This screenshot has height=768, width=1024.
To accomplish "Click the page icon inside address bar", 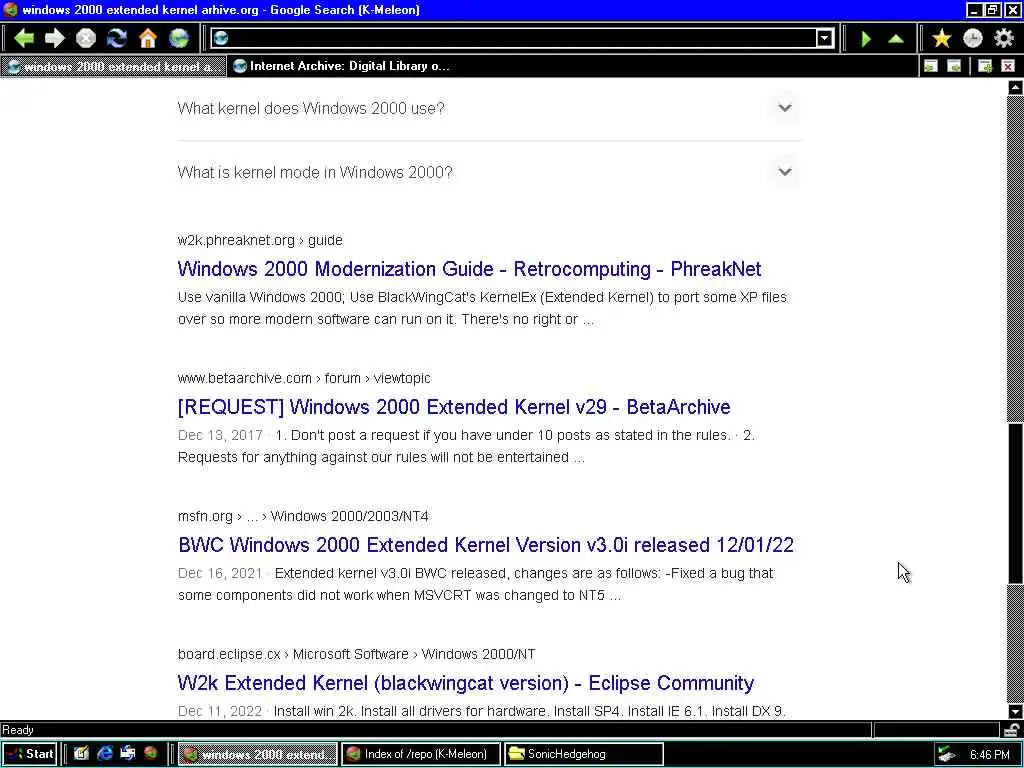I will point(221,39).
